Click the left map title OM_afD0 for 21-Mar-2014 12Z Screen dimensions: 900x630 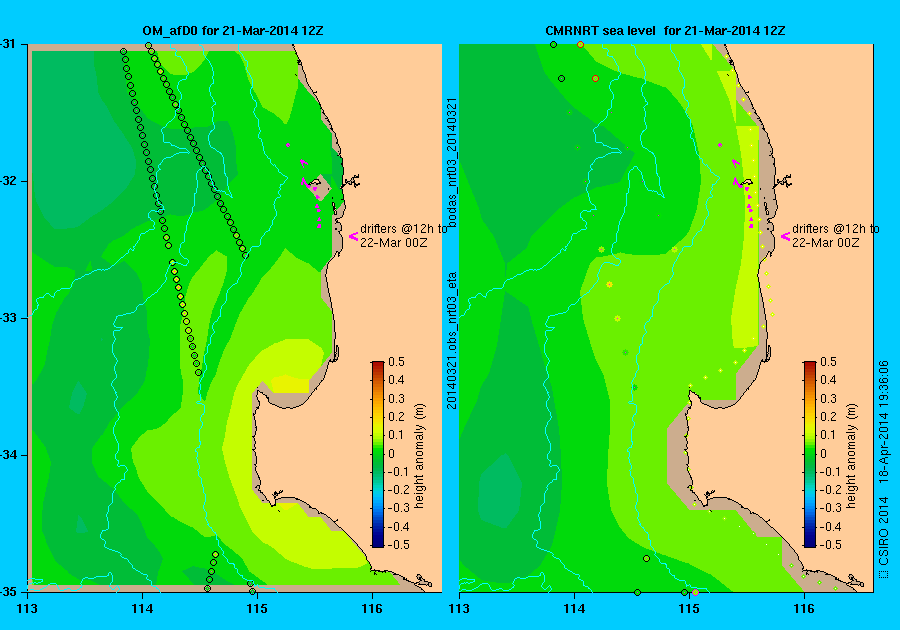pos(232,31)
